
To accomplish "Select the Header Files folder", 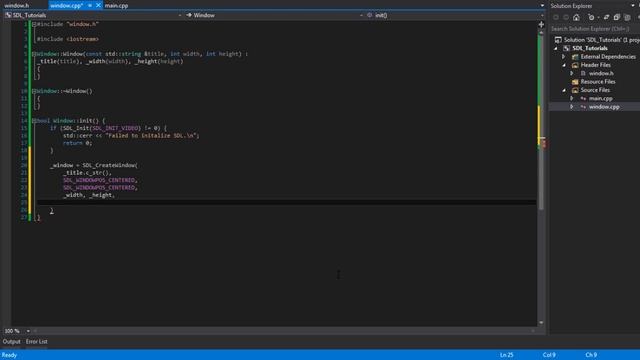I will pos(596,65).
